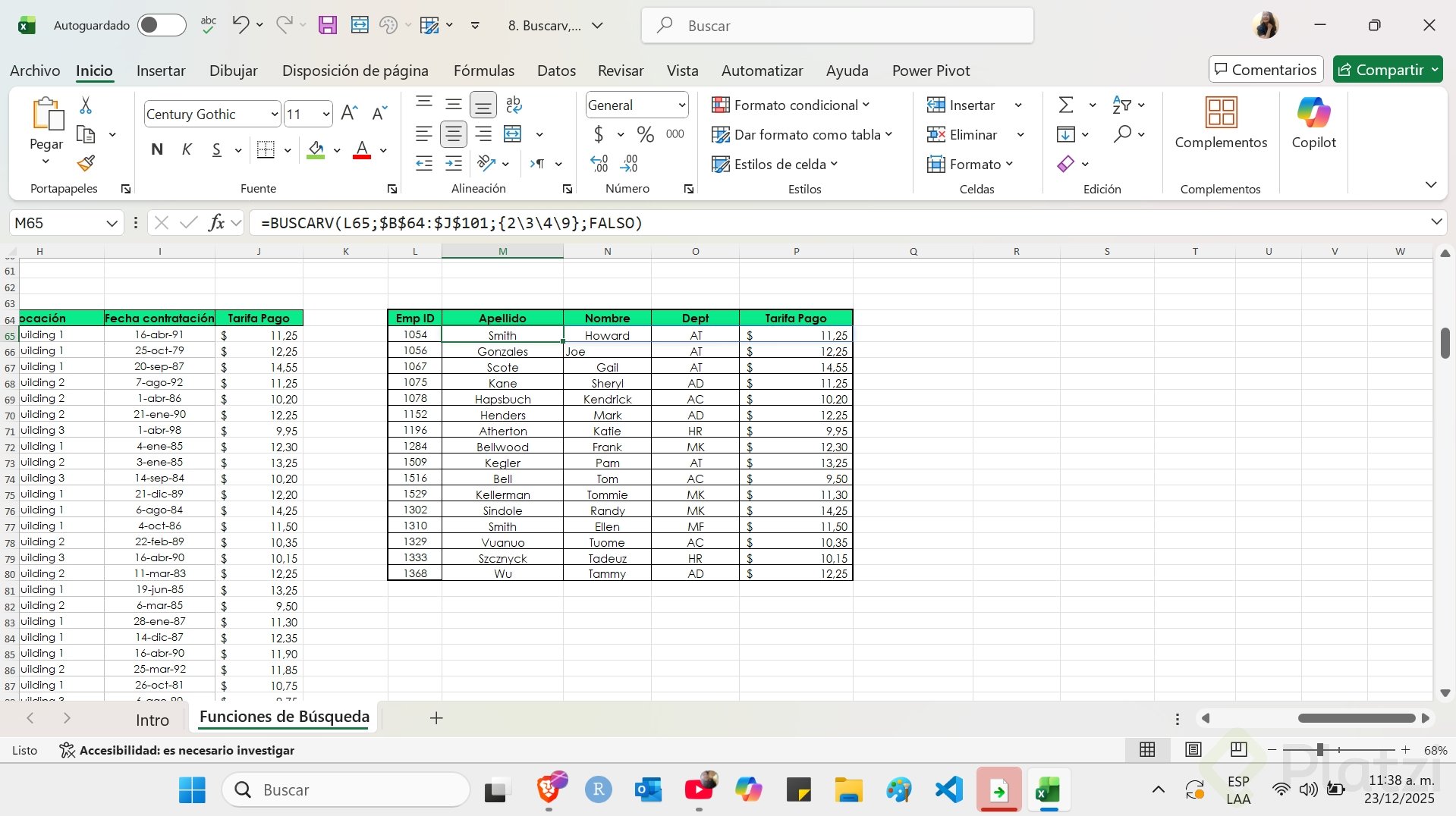The image size is (1456, 816).
Task: Switch to the Insertar tab
Action: click(161, 71)
